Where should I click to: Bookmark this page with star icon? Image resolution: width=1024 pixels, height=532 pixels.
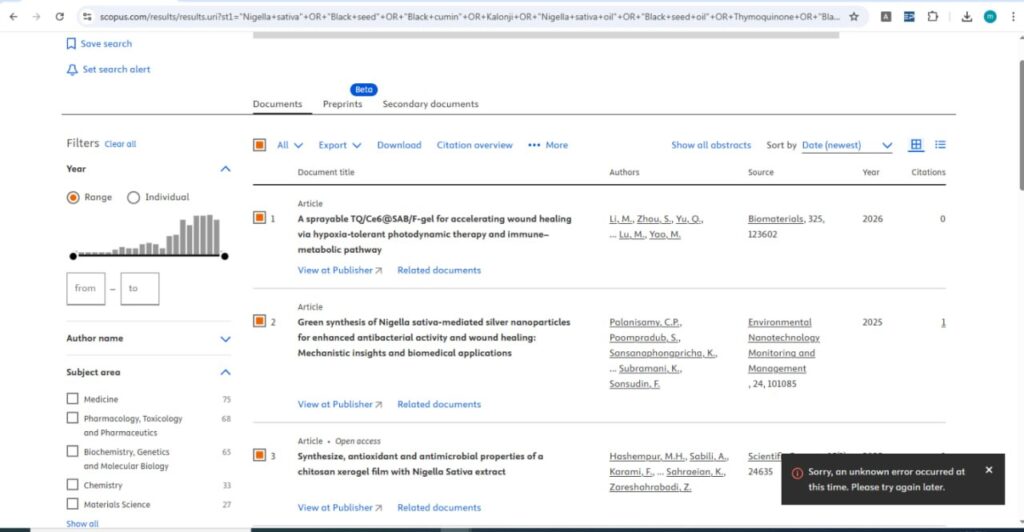coord(854,17)
